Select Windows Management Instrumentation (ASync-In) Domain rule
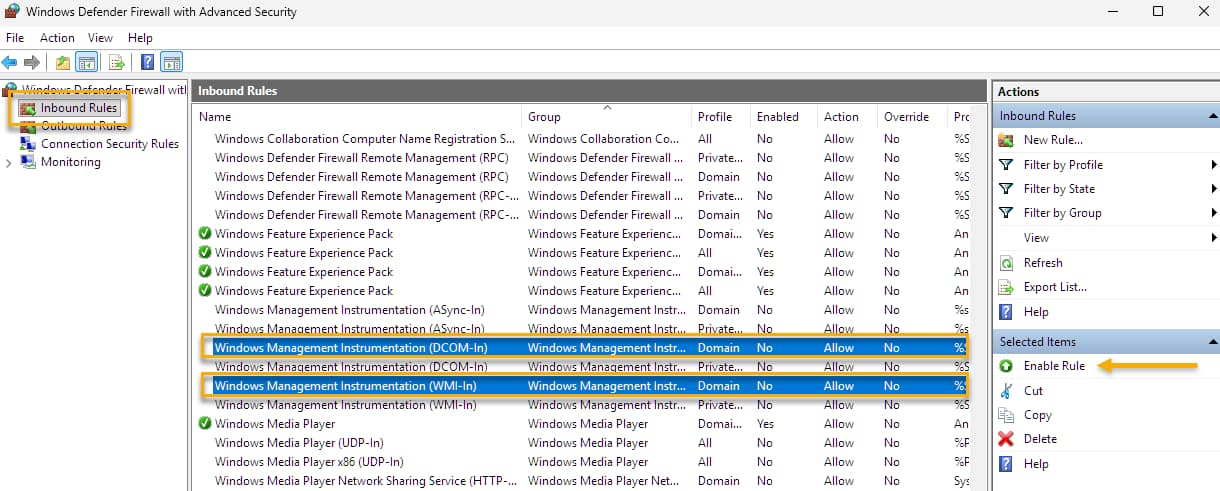 coord(581,310)
